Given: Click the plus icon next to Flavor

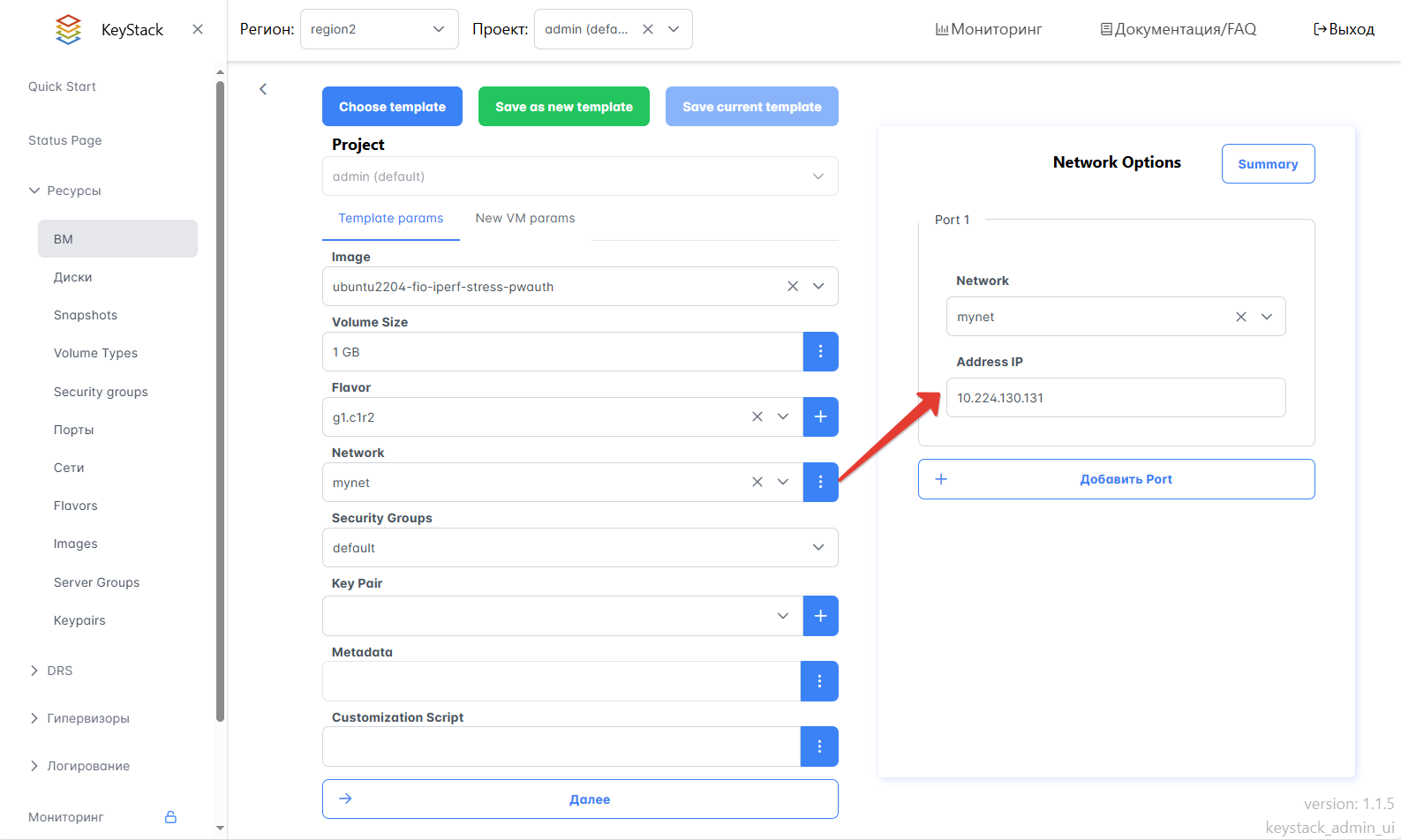Looking at the screenshot, I should point(820,416).
